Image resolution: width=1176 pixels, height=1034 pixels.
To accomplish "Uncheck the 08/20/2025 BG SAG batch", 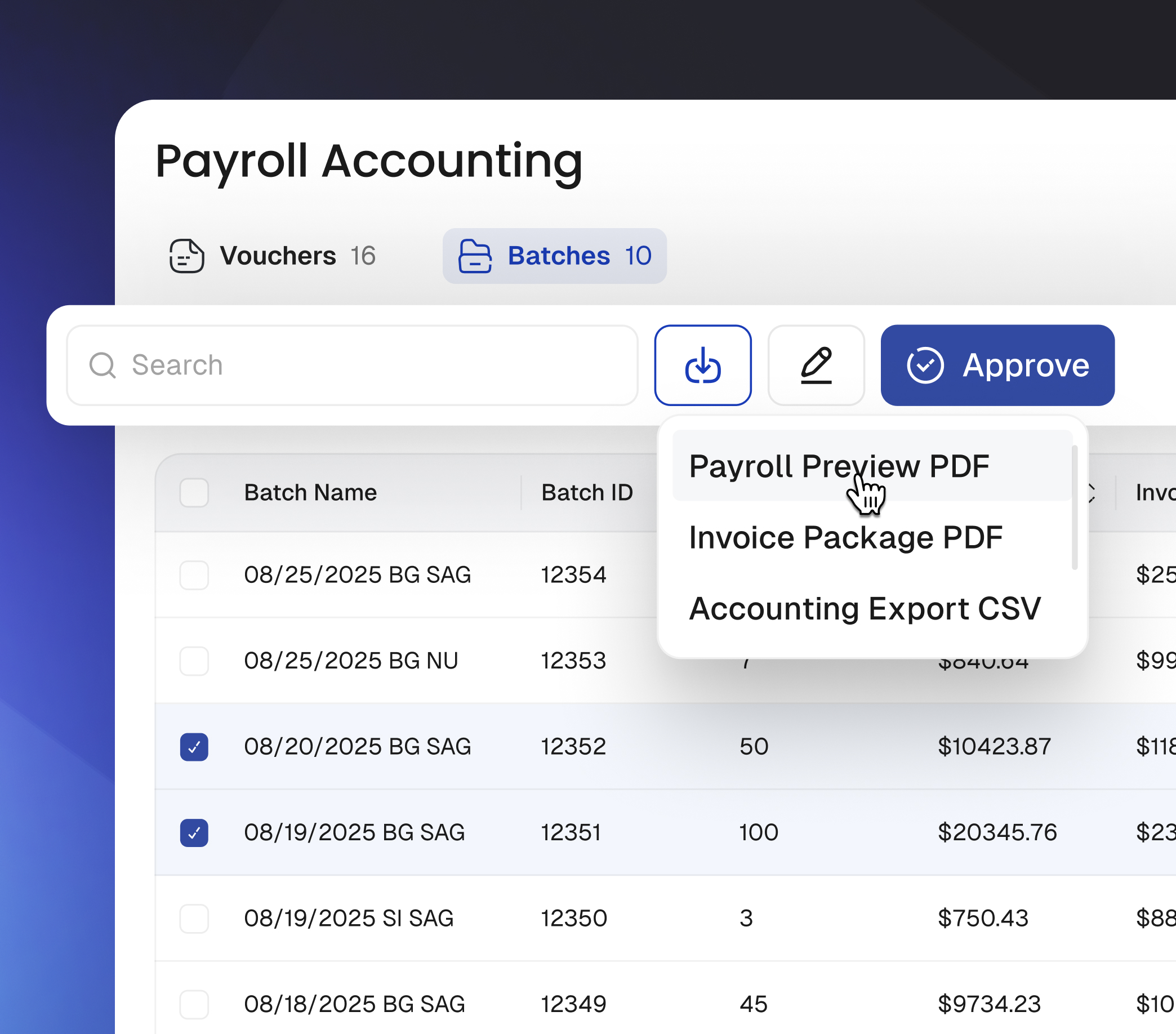I will (194, 747).
